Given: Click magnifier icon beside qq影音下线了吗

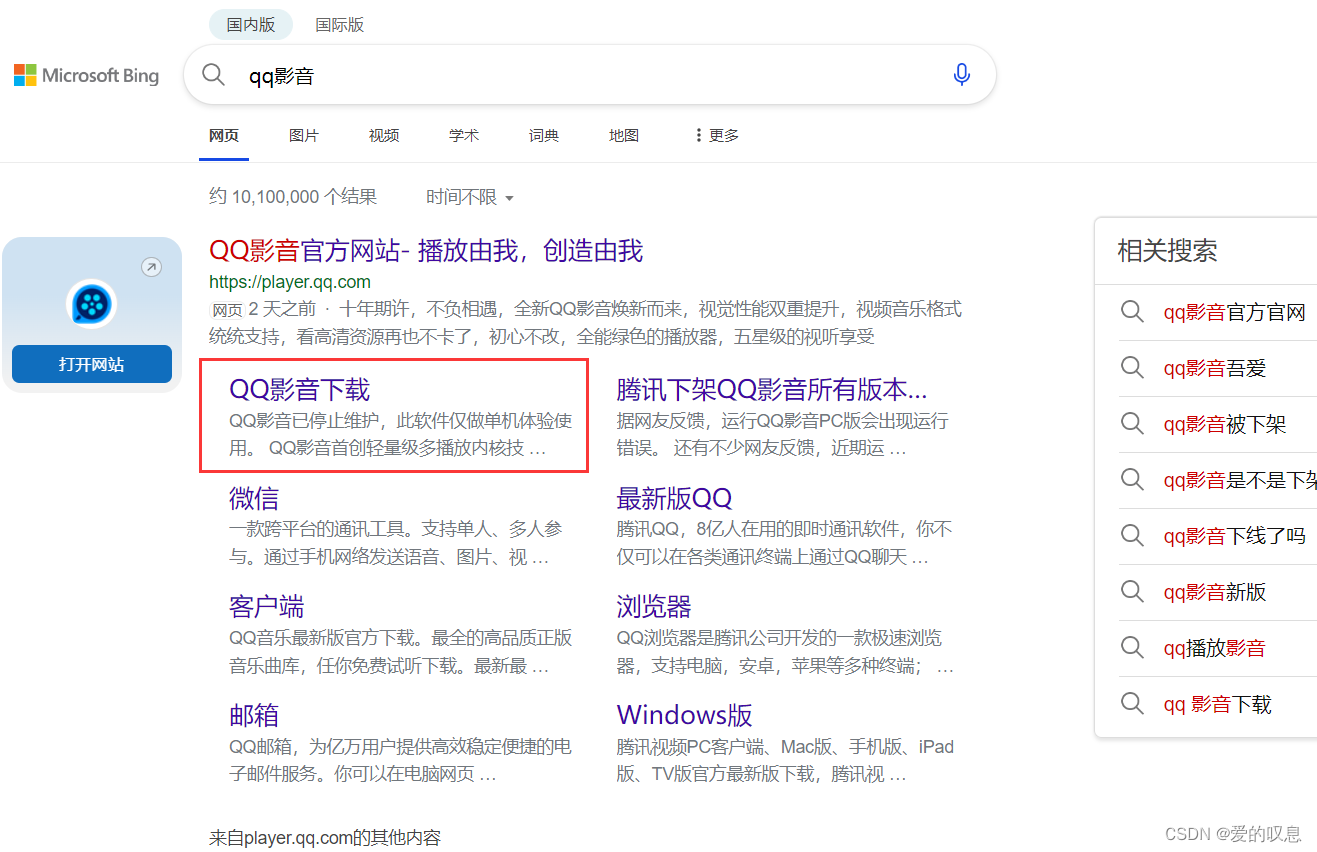Looking at the screenshot, I should coord(1132,536).
